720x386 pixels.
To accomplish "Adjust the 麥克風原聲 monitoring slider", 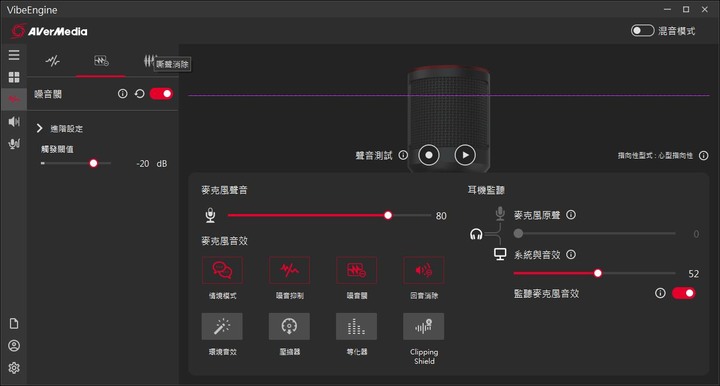I will click(x=595, y=233).
